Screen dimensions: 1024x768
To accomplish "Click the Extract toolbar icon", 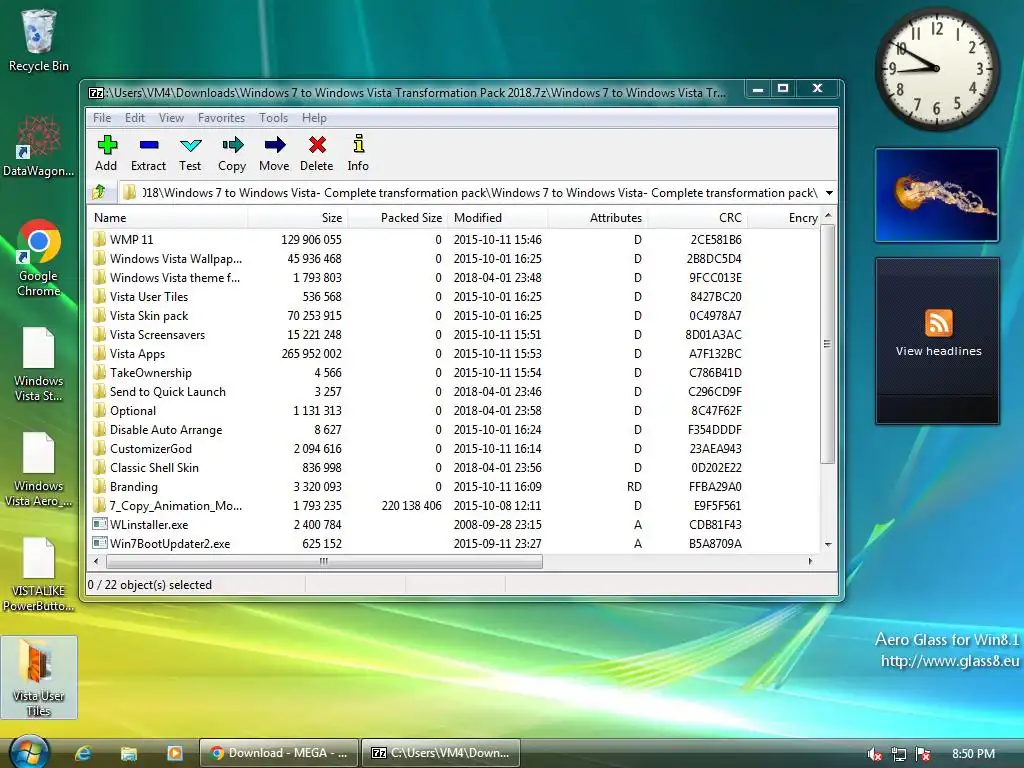I will (149, 144).
